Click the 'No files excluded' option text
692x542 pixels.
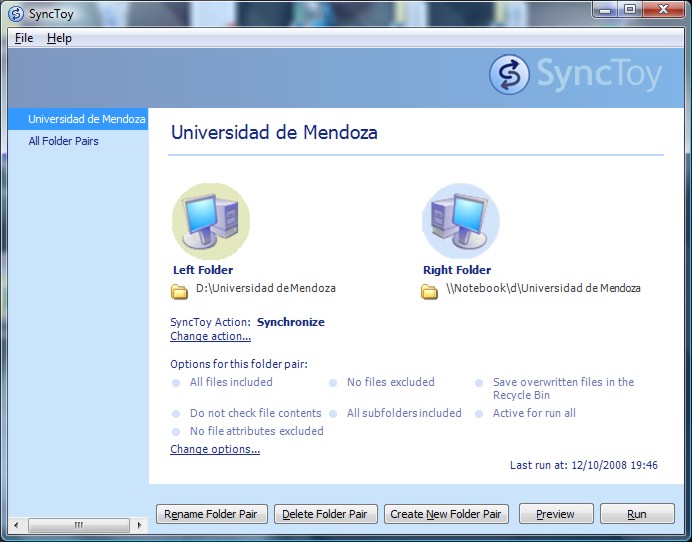tap(391, 382)
